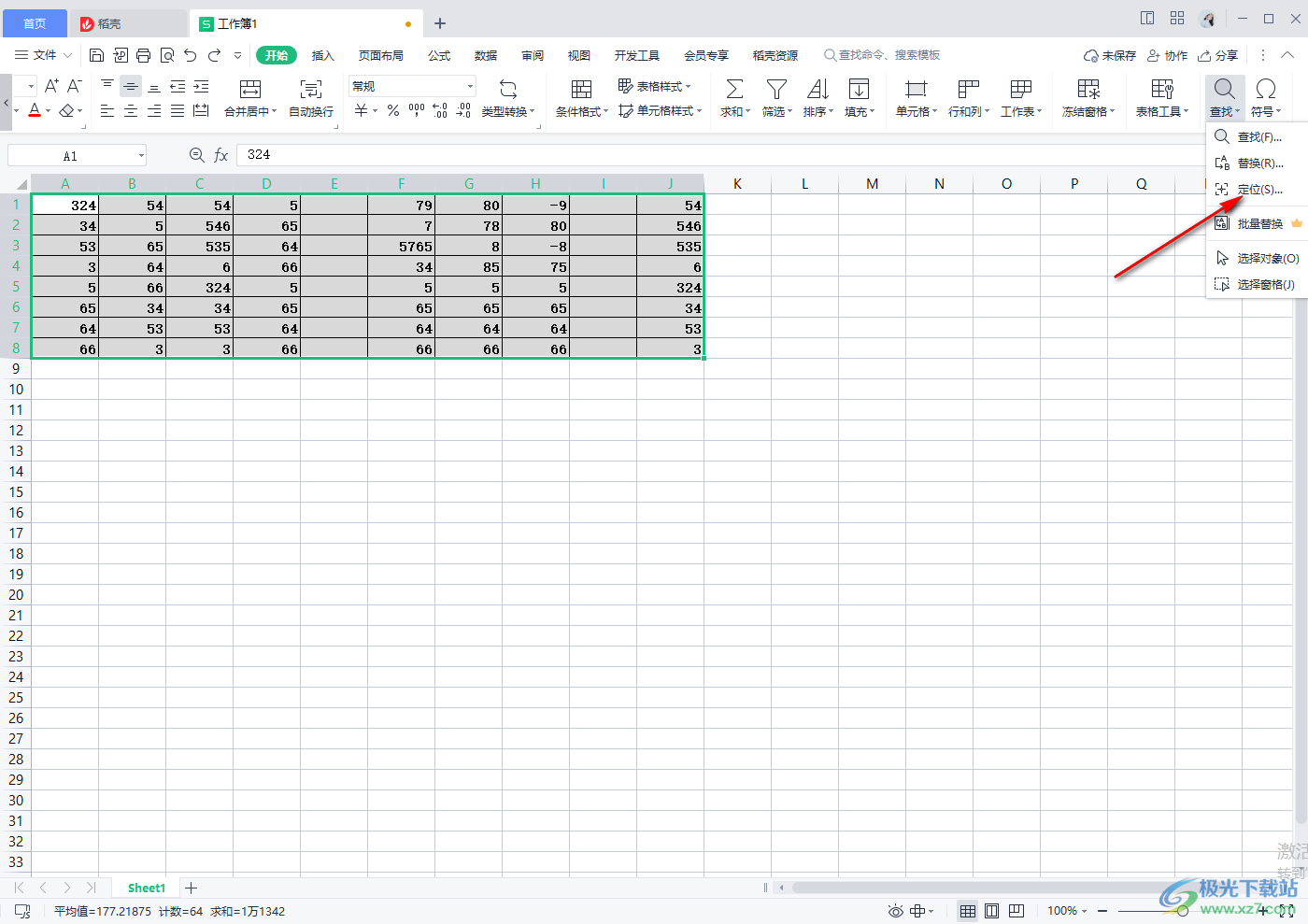Open the number format 常规 dropdown
1308x924 pixels.
[412, 86]
